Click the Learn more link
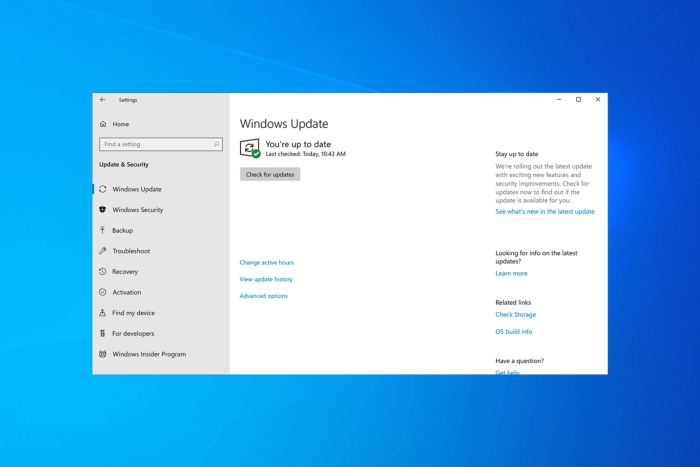Viewport: 700px width, 467px height. (x=511, y=273)
